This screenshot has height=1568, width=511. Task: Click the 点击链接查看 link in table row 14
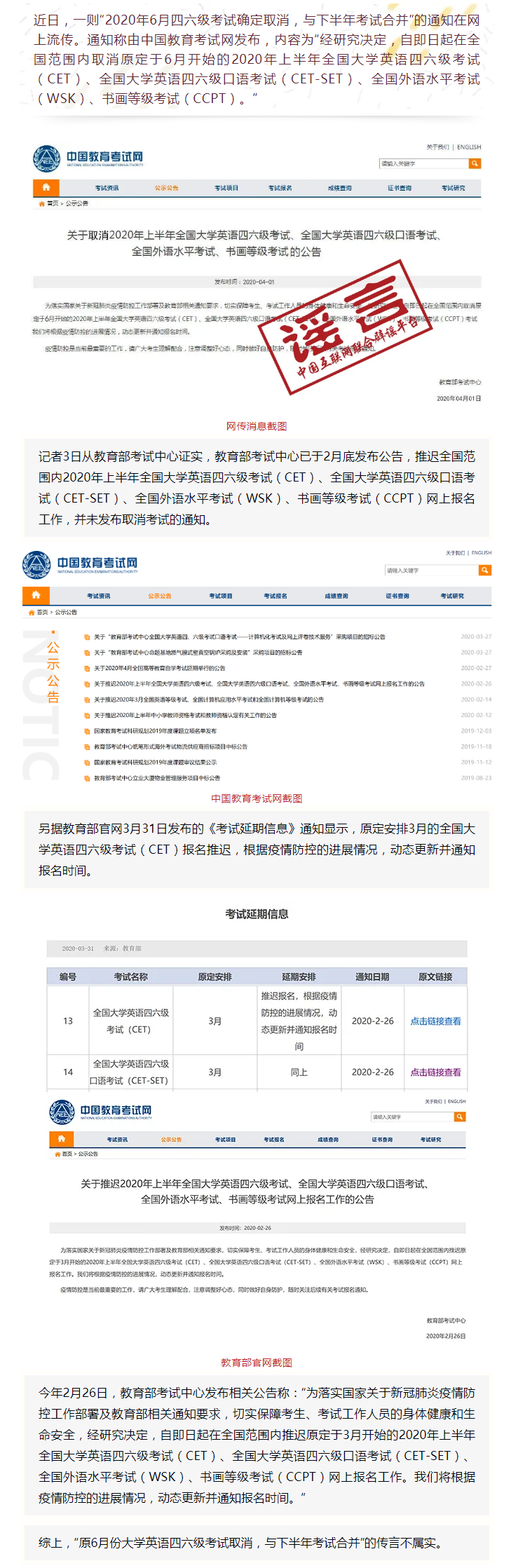click(x=435, y=1072)
